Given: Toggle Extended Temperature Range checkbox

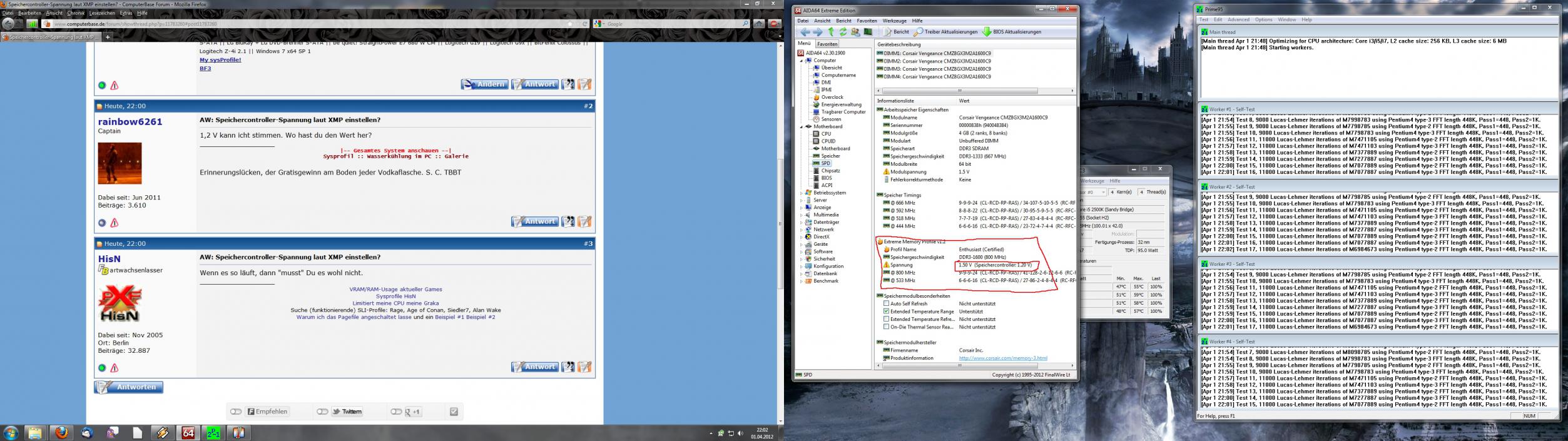Looking at the screenshot, I should (886, 311).
